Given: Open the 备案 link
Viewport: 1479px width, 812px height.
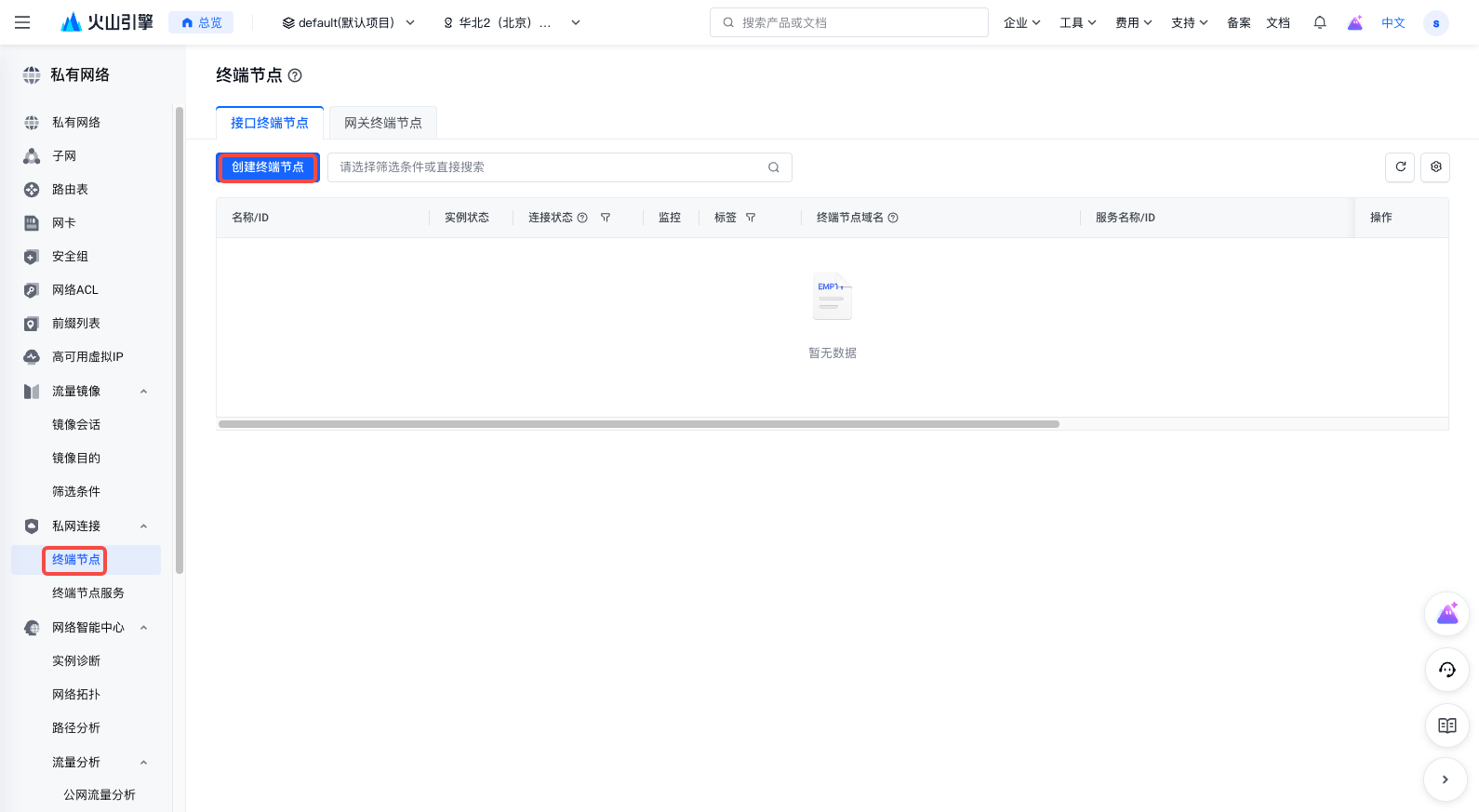Looking at the screenshot, I should [1239, 22].
